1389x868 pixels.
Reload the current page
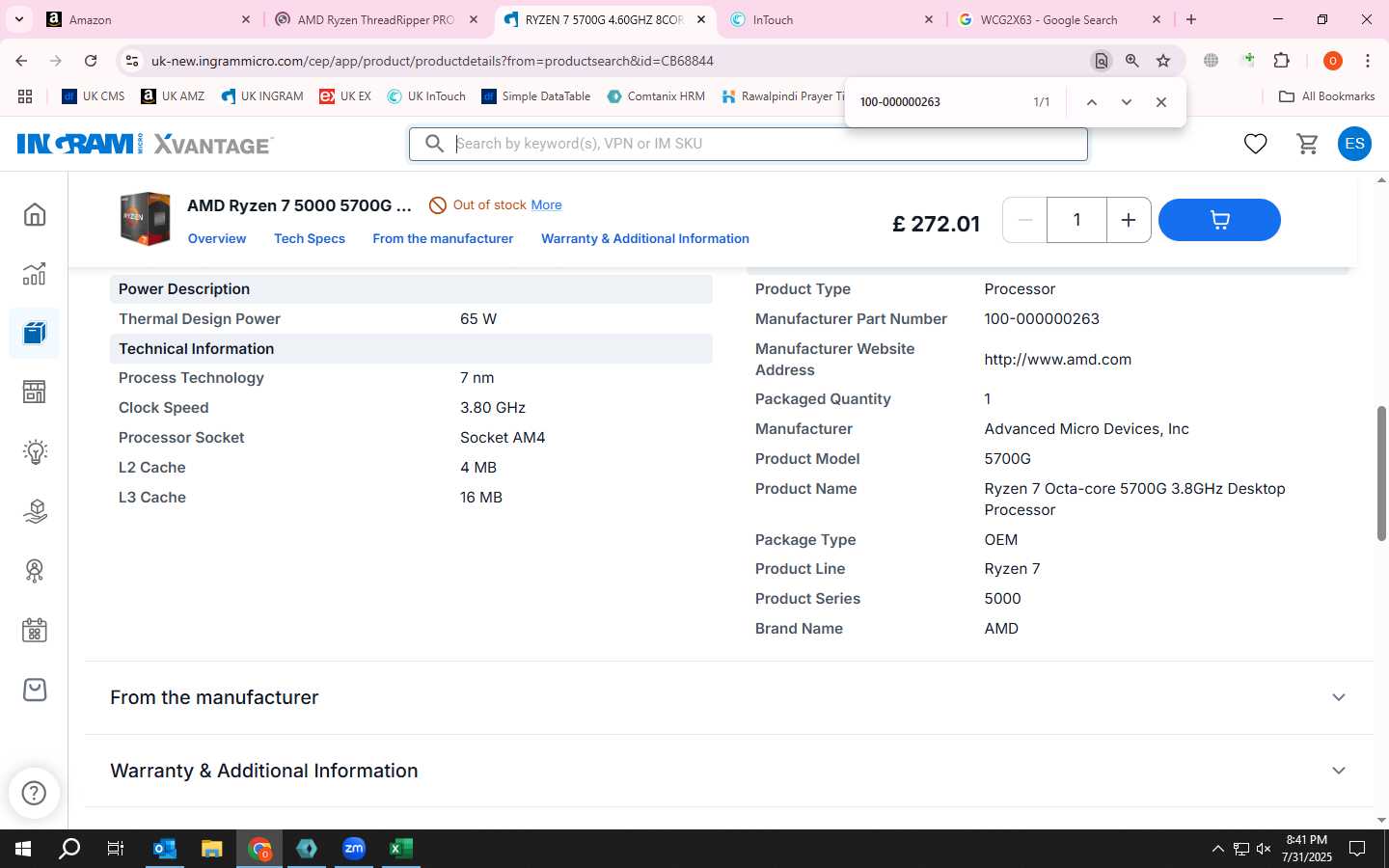91,61
